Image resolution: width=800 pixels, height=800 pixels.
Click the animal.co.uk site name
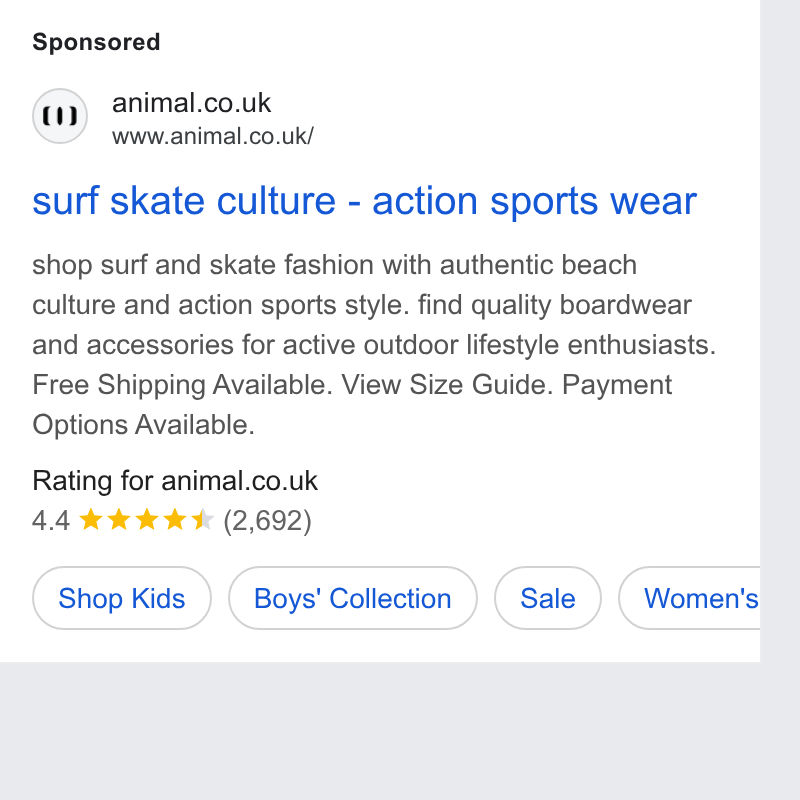pos(191,103)
